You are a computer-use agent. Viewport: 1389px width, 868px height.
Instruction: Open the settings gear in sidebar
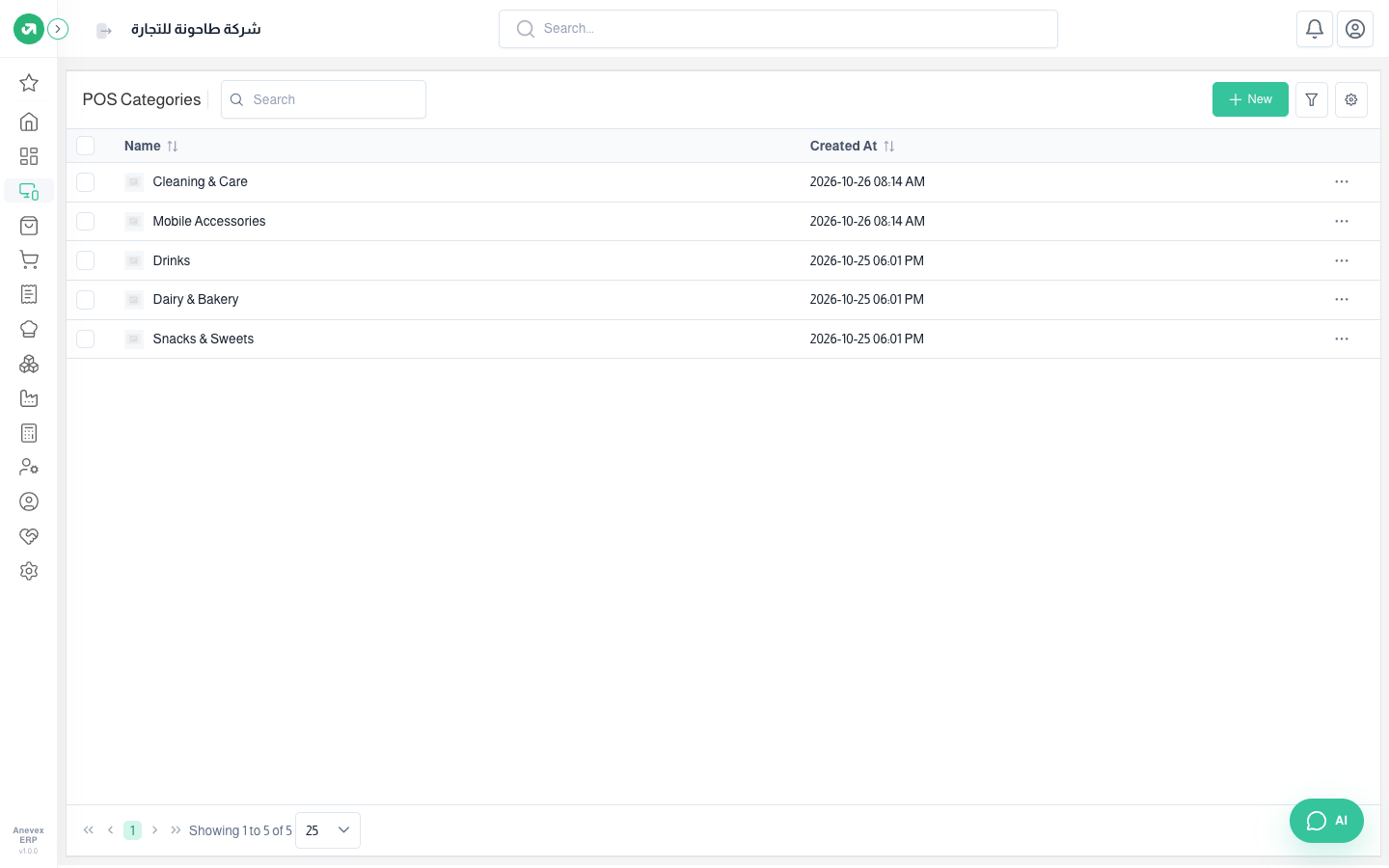(x=29, y=571)
